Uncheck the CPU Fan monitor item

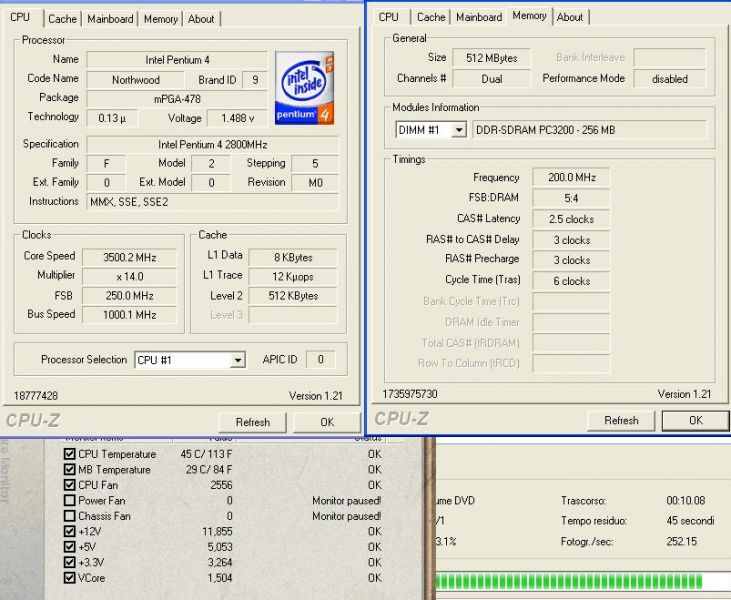[x=69, y=485]
